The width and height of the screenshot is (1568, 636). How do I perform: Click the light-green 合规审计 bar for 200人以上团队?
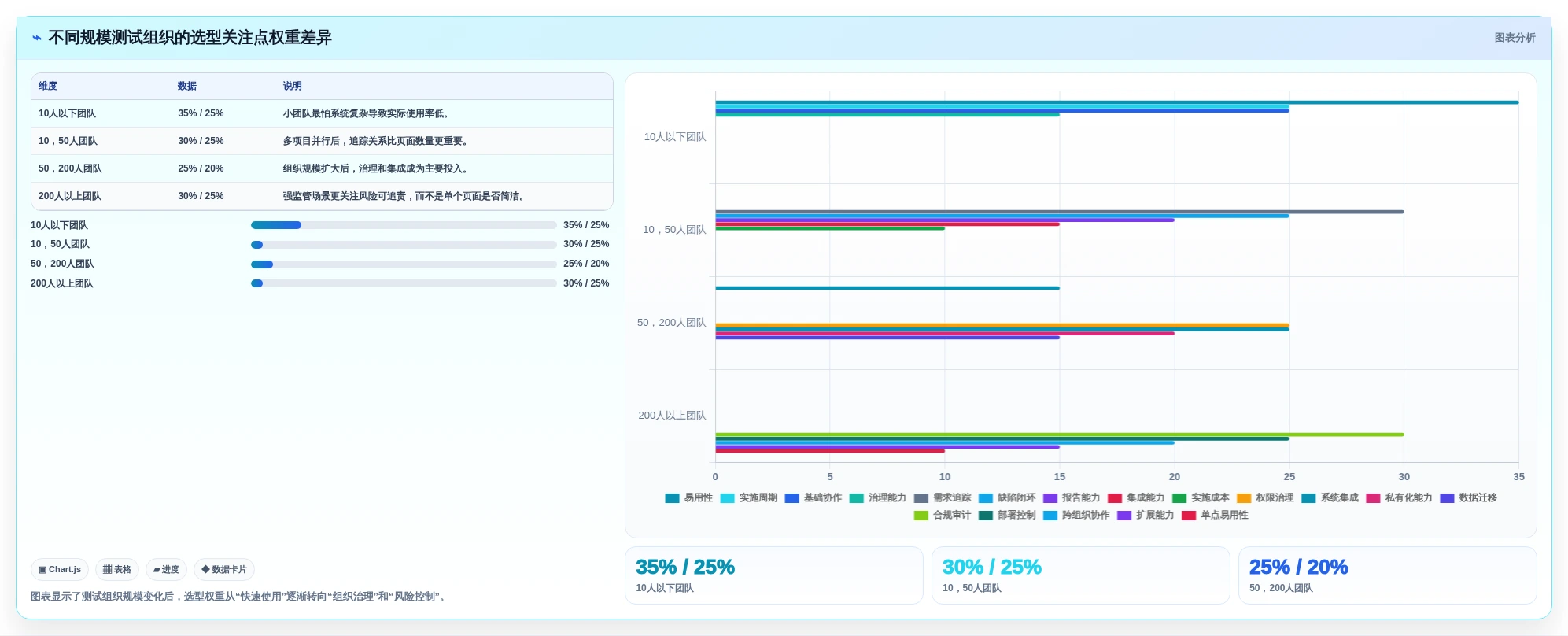point(1060,434)
